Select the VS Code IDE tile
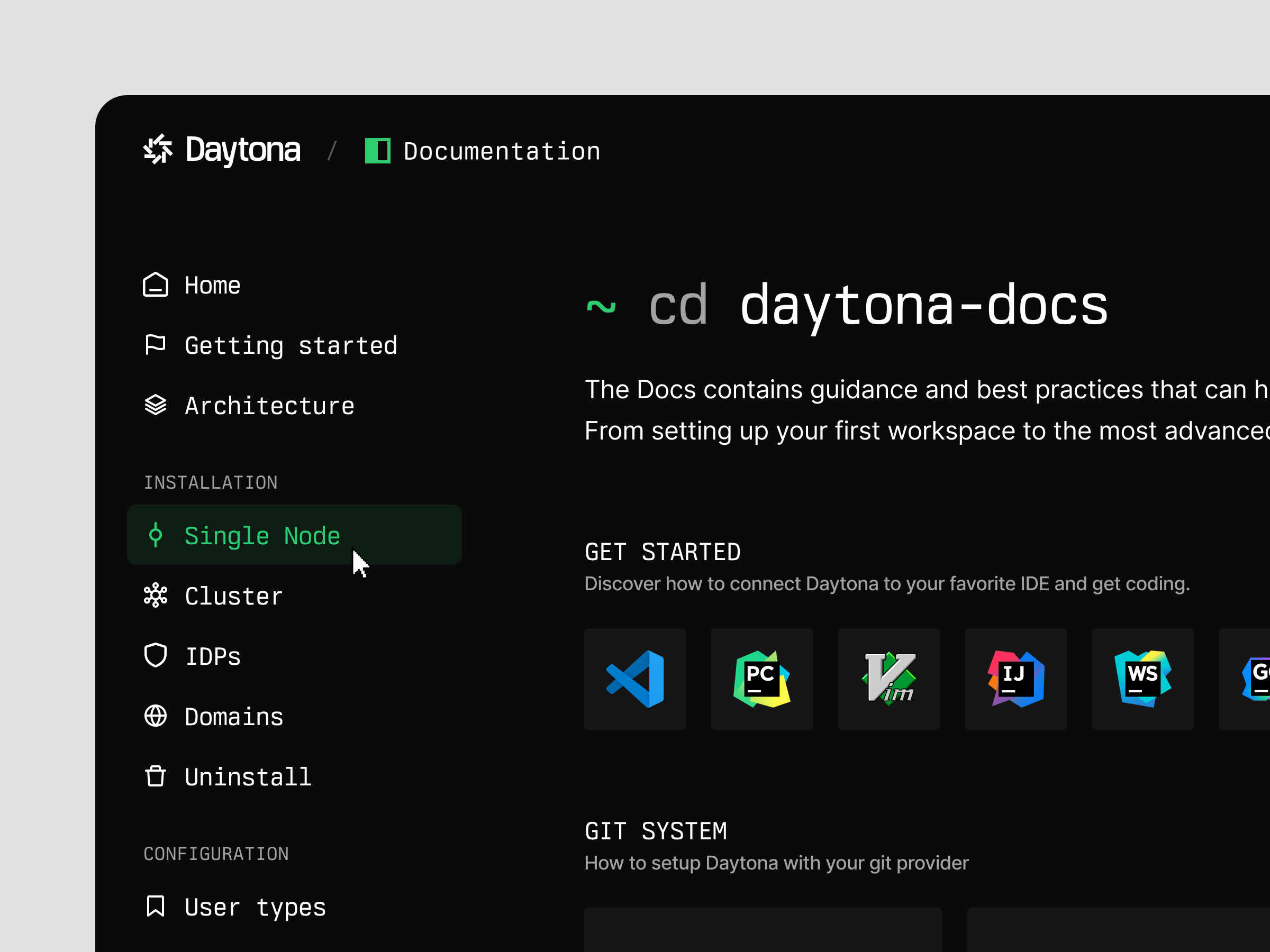 [635, 680]
